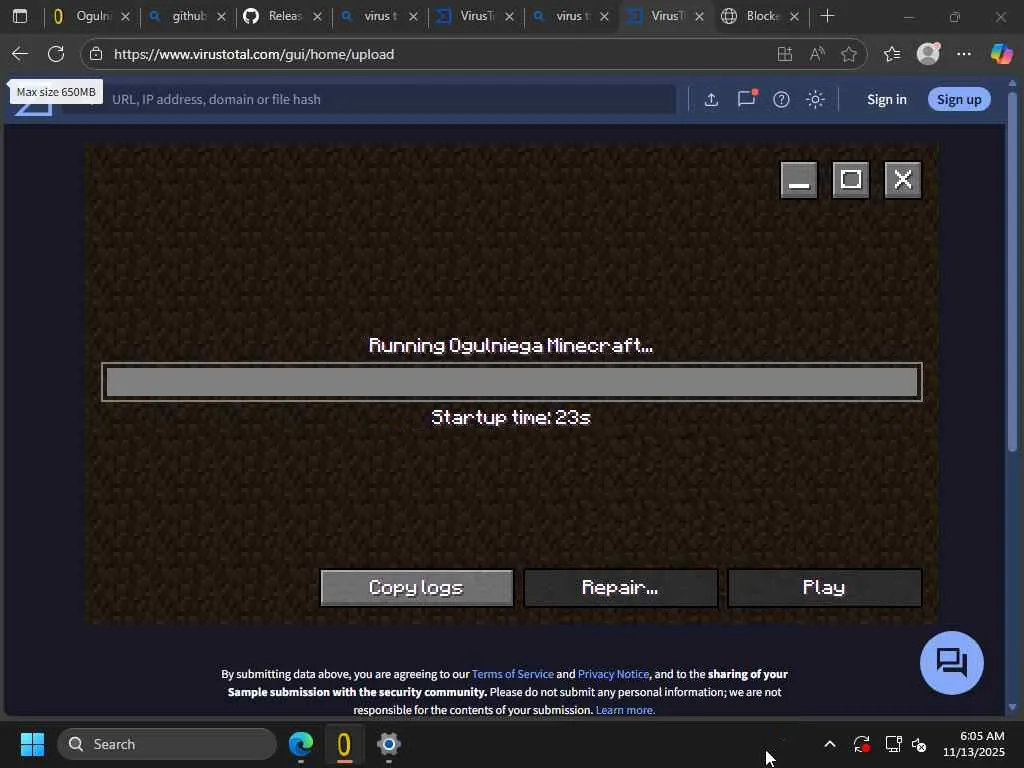Close the Ogulniega tab
This screenshot has width=1024, height=768.
click(125, 16)
